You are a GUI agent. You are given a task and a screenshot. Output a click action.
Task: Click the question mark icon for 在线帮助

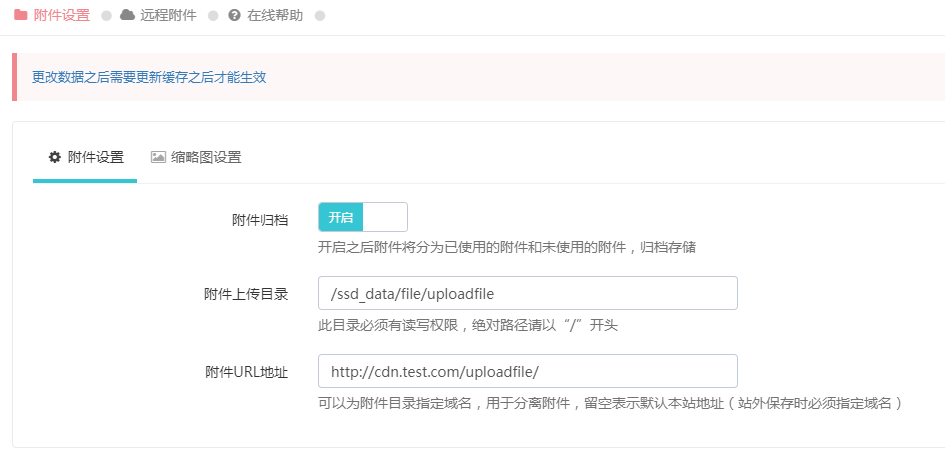coord(234,16)
